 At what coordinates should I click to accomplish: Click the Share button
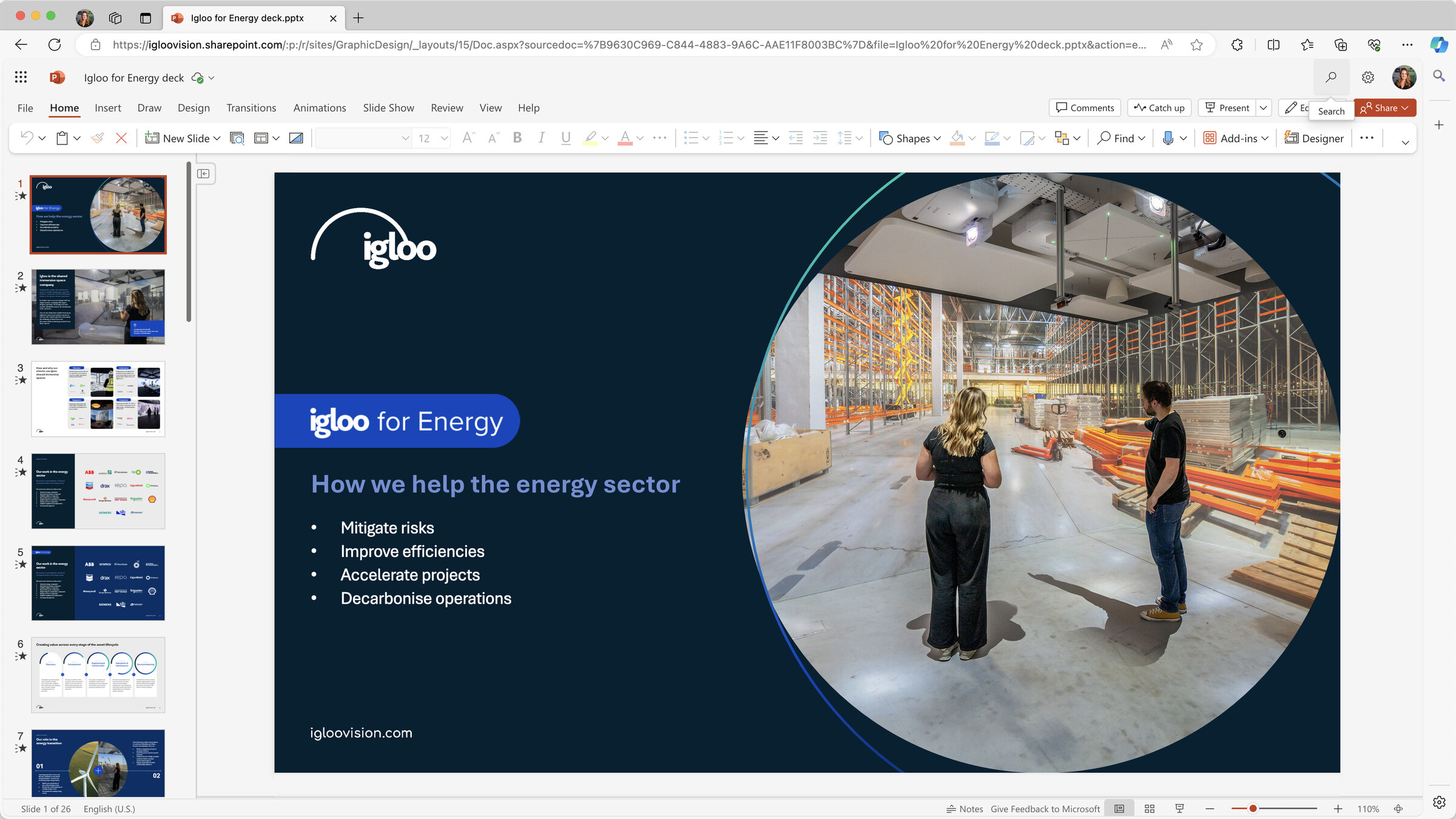pyautogui.click(x=1380, y=108)
